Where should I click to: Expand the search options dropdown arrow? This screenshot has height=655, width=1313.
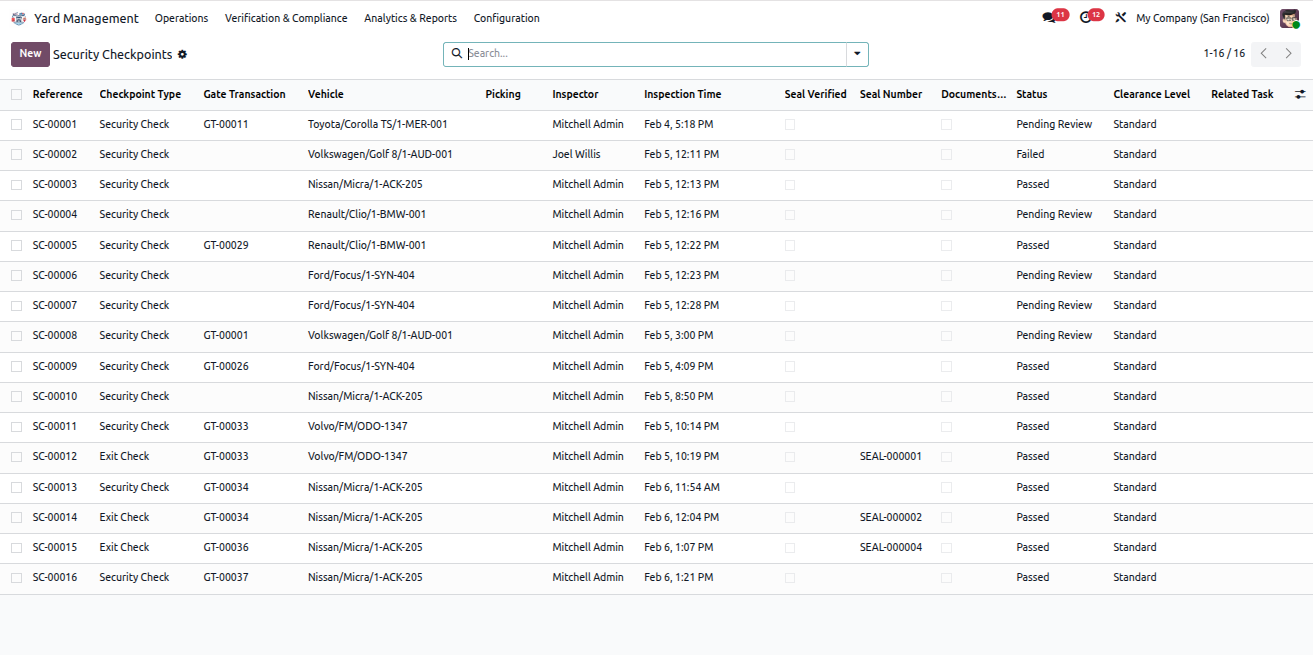[x=857, y=54]
